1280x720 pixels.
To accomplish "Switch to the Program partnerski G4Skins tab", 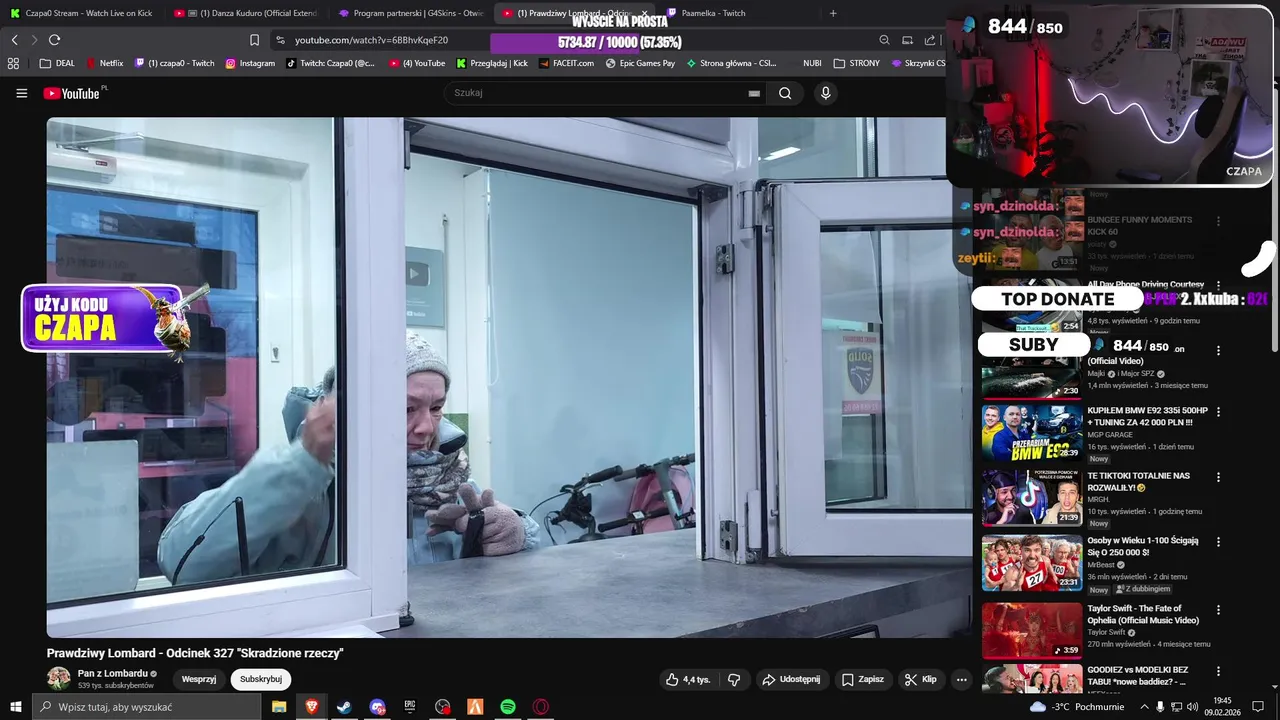I will pos(411,13).
